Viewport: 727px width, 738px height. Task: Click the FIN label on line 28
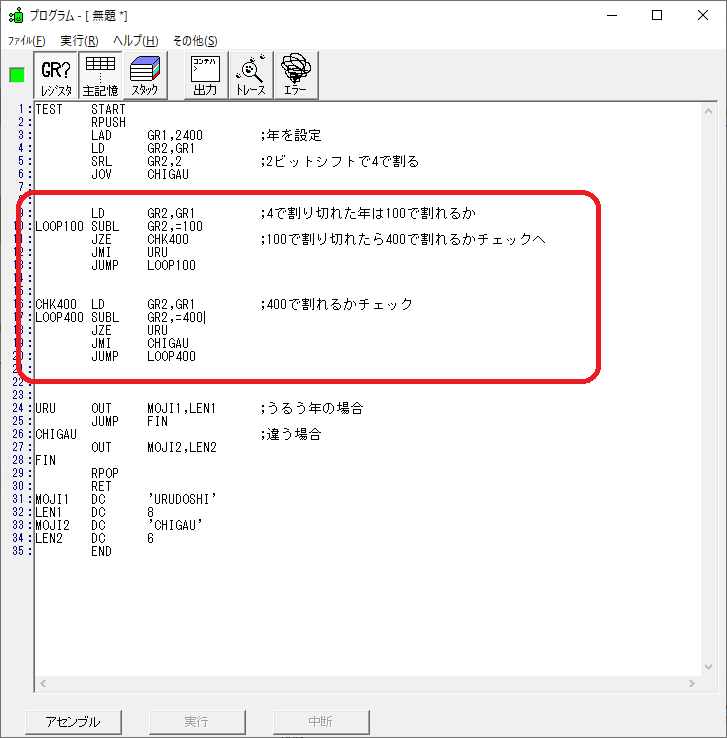tap(46, 460)
